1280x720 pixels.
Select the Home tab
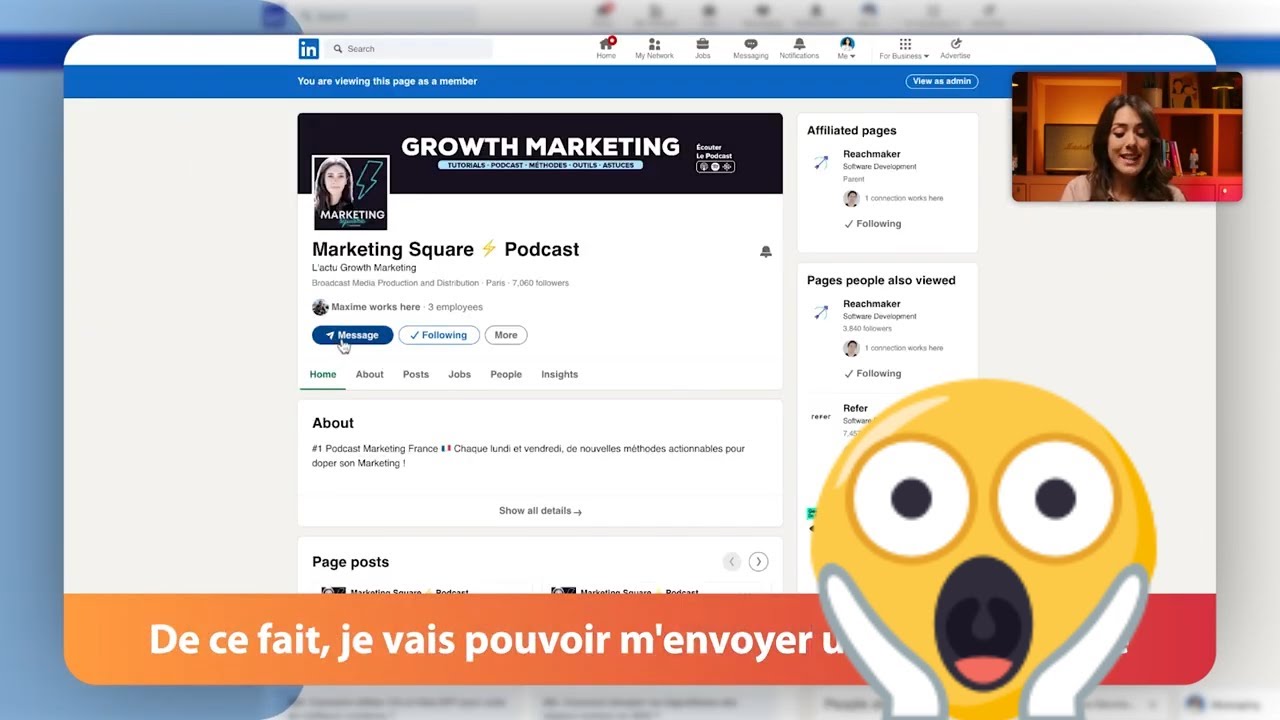point(322,374)
